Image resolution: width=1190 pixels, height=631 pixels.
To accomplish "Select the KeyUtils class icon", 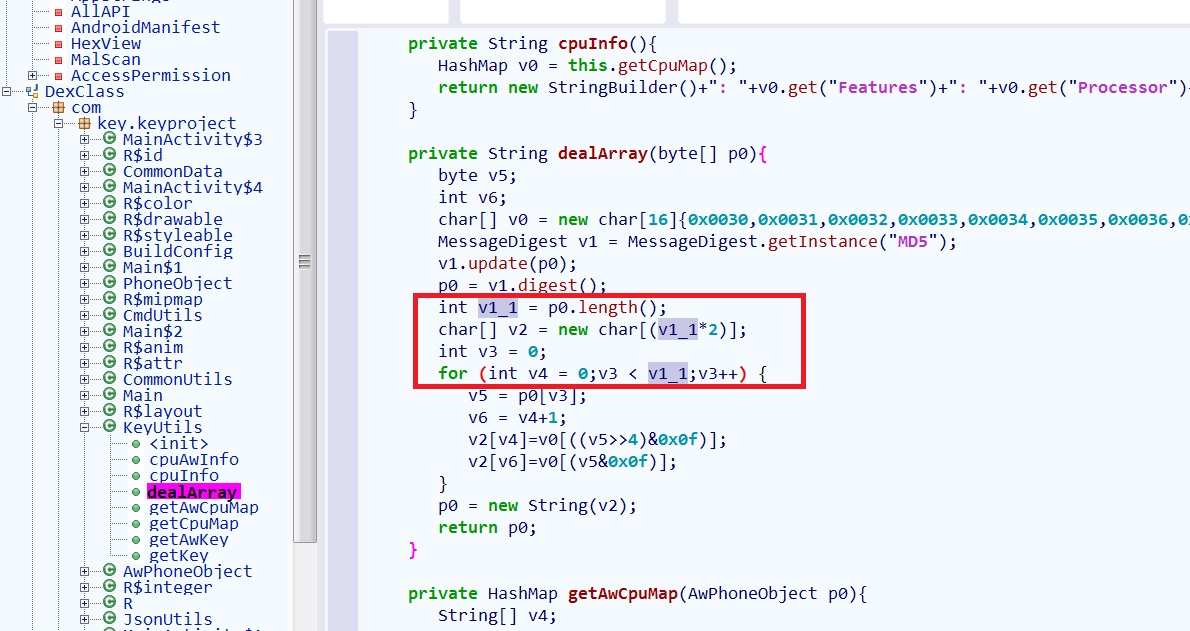I will click(x=109, y=427).
